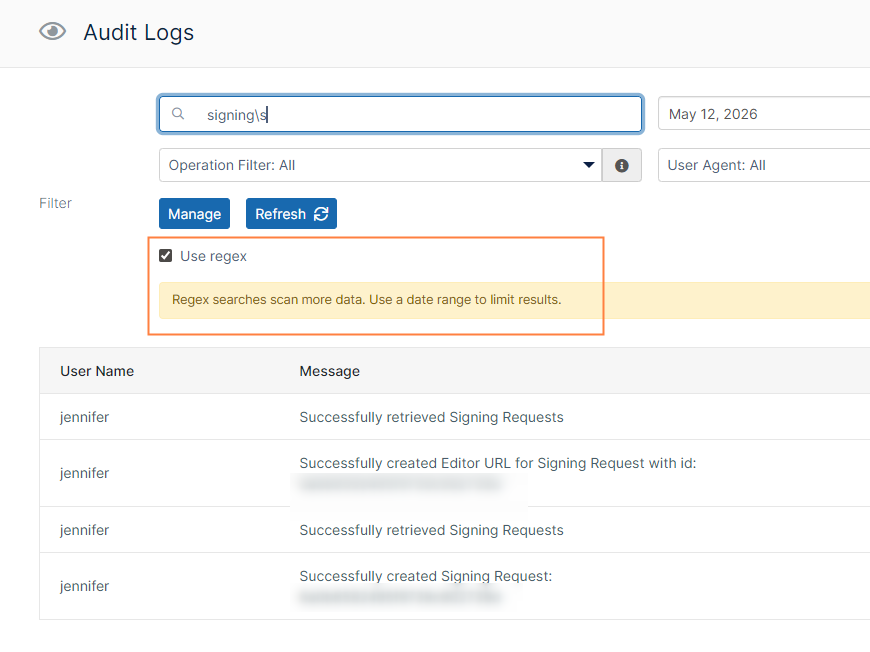Click the refresh arrows icon
Screen dimensions: 870x652
point(321,214)
